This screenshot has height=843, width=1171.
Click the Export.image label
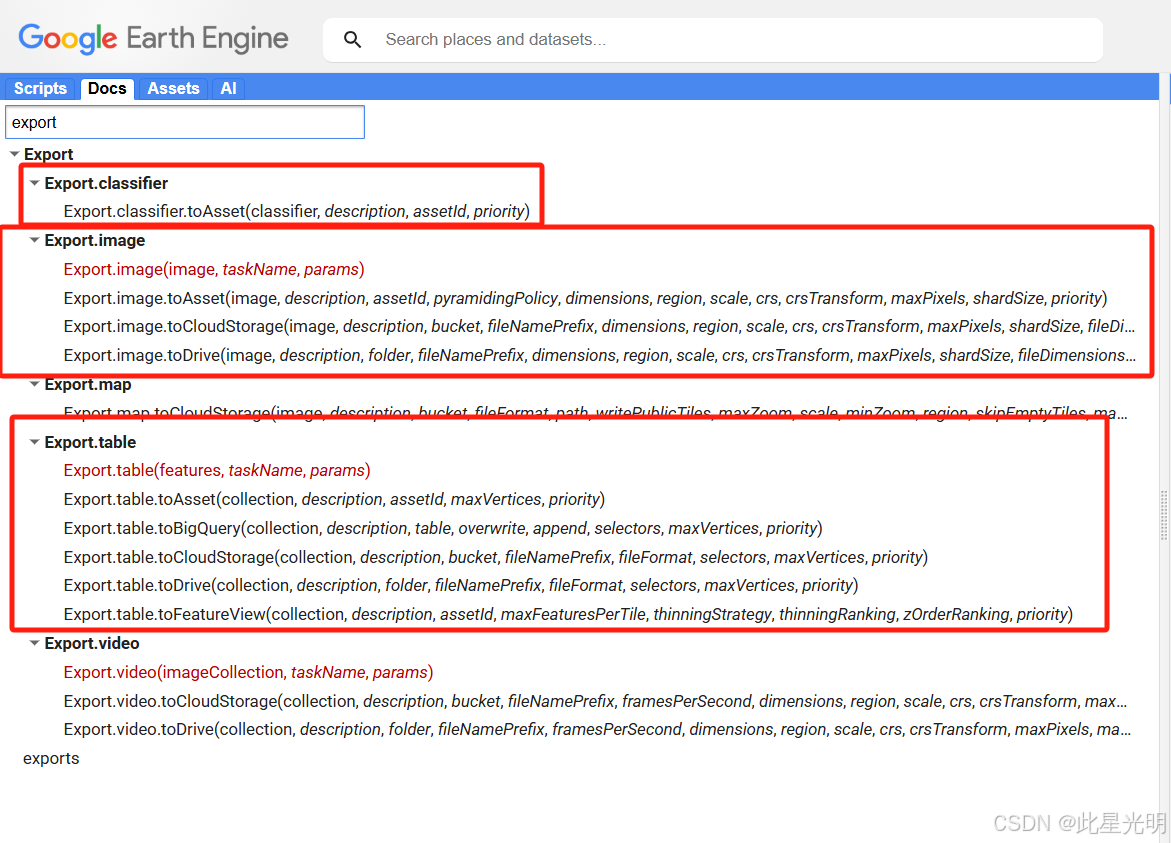(95, 240)
